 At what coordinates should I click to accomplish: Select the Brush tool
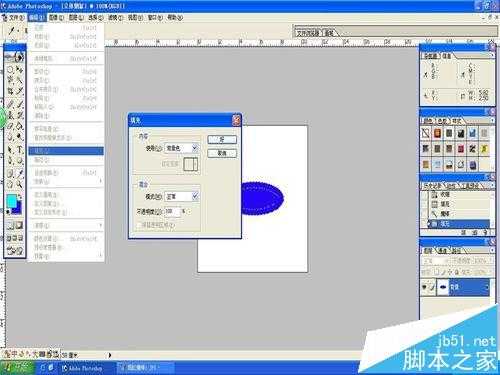[20, 105]
